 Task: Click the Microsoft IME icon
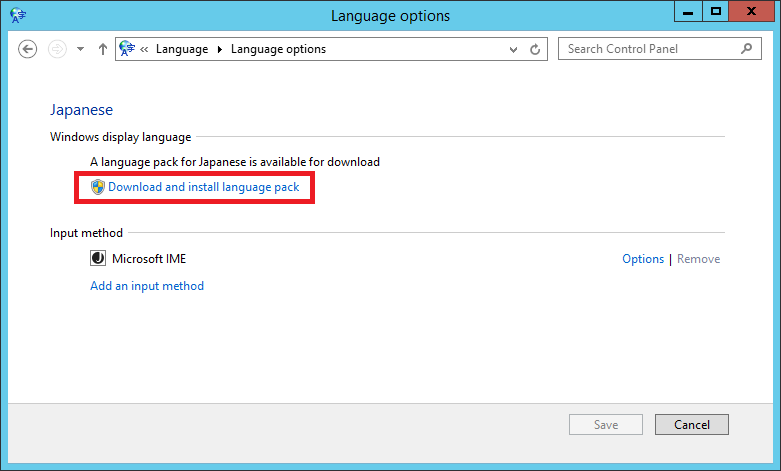click(x=98, y=258)
